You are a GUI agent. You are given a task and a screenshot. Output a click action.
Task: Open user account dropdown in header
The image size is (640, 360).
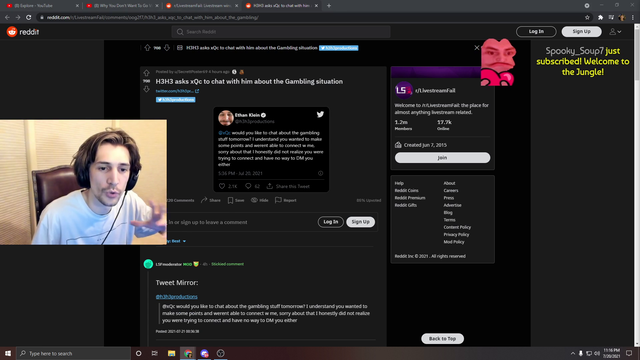[x=616, y=32]
